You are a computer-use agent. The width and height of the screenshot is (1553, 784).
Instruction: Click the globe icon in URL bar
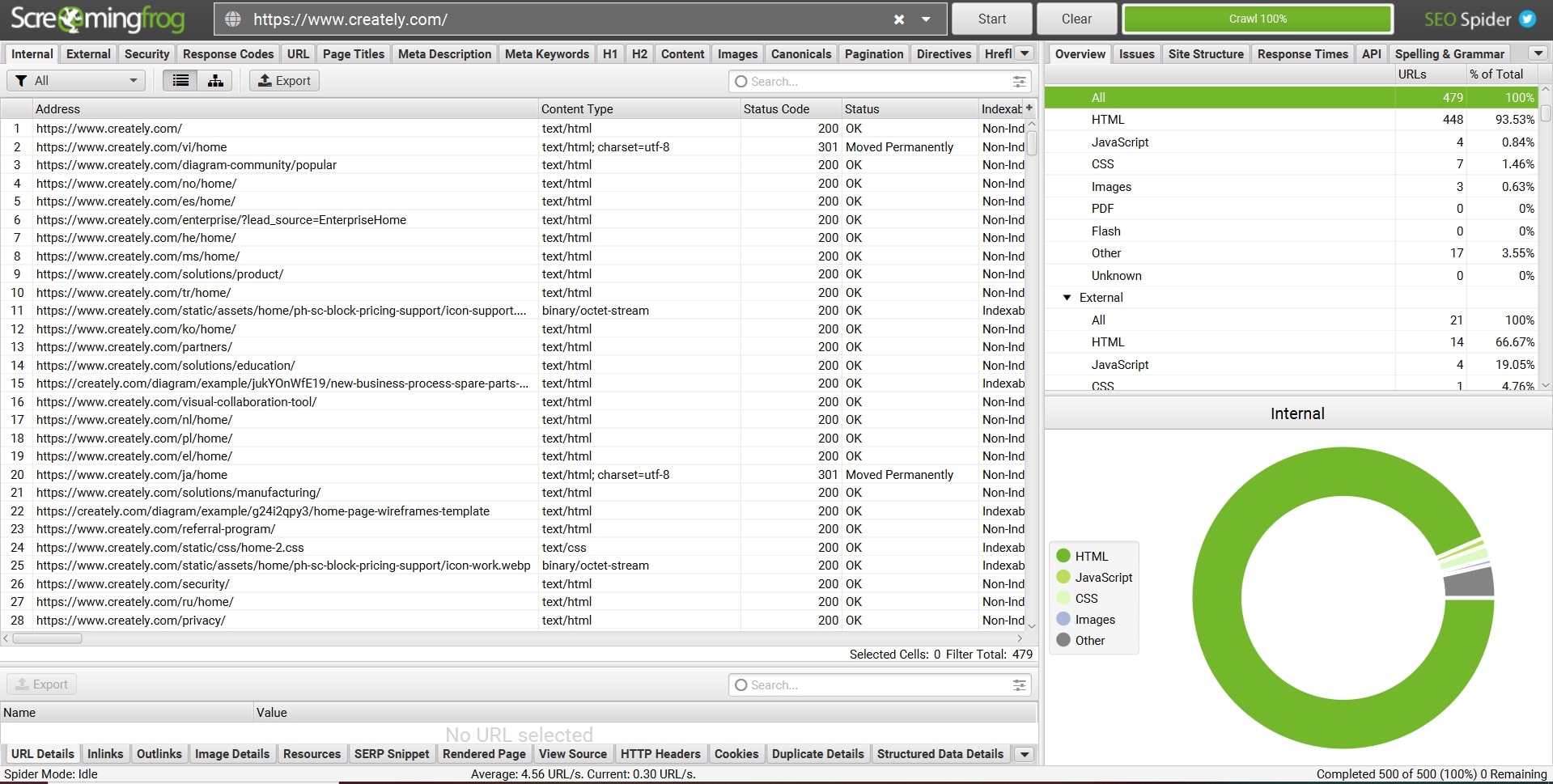point(233,19)
